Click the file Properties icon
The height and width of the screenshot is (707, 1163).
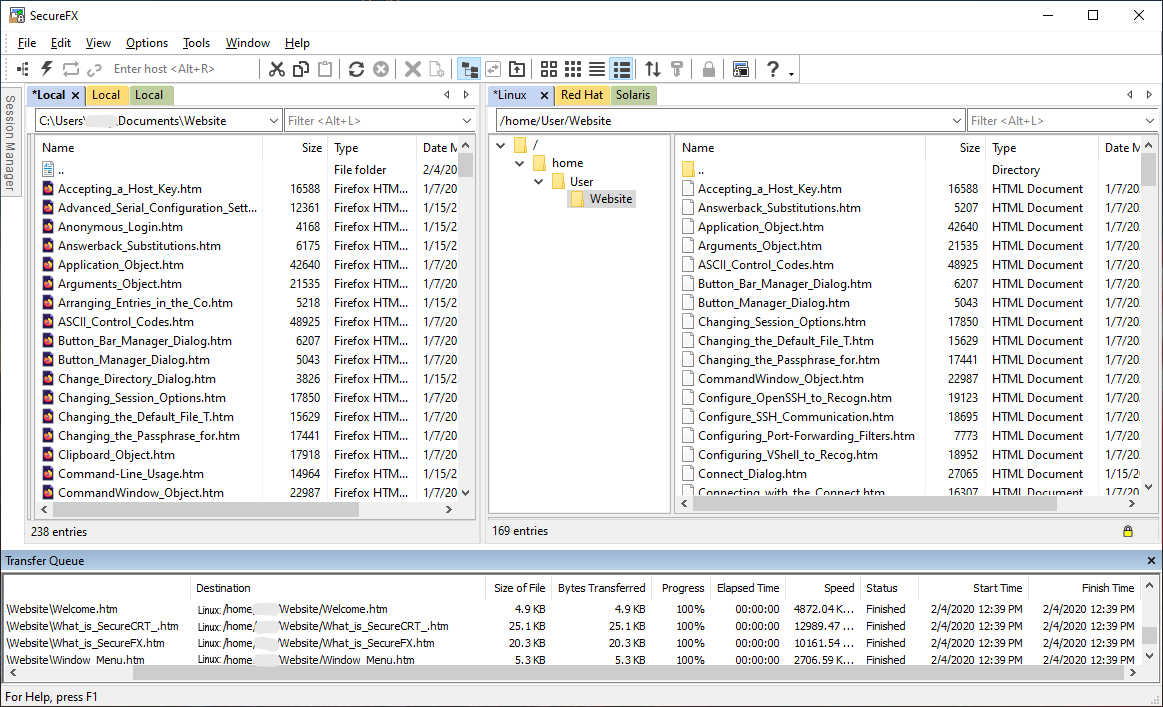(x=437, y=69)
